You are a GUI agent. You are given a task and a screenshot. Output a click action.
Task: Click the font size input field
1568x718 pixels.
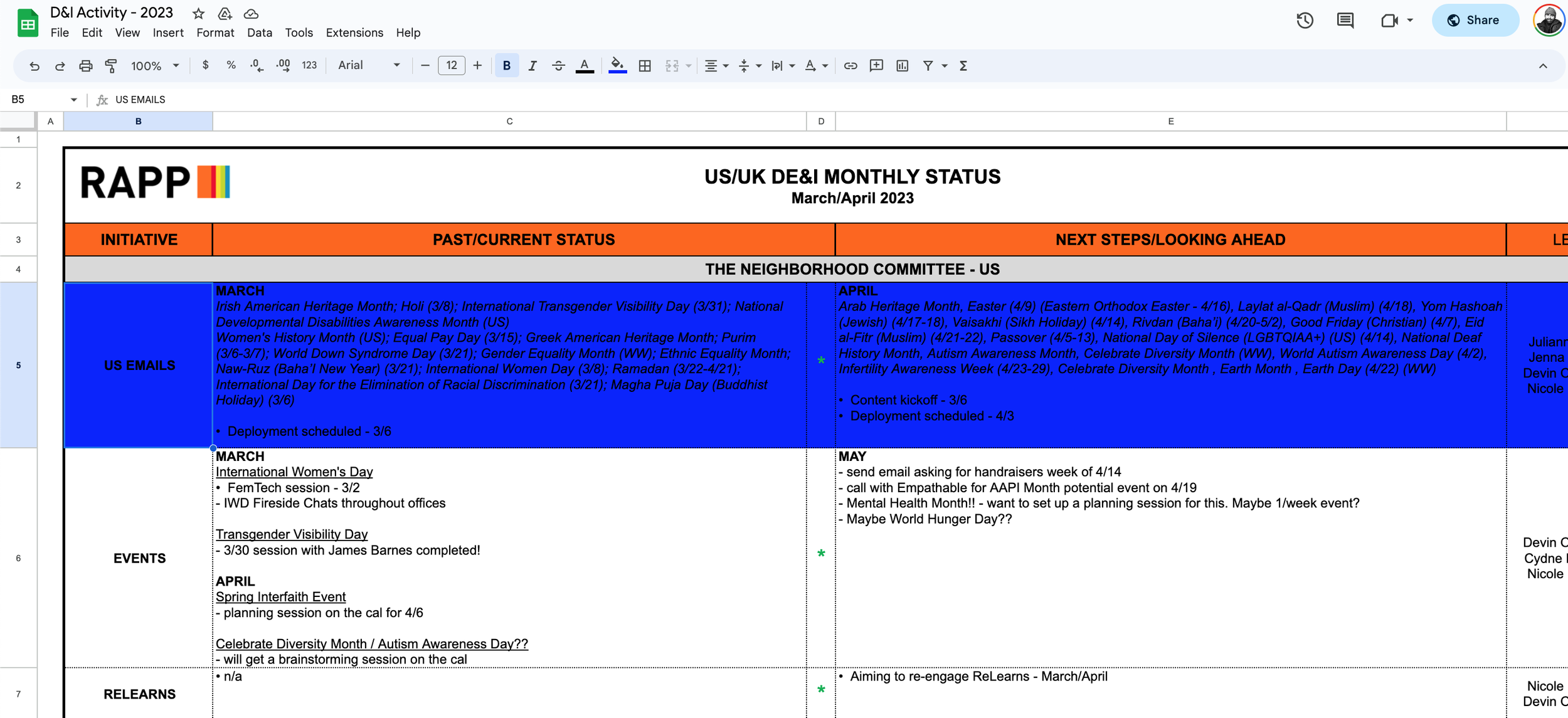click(452, 66)
